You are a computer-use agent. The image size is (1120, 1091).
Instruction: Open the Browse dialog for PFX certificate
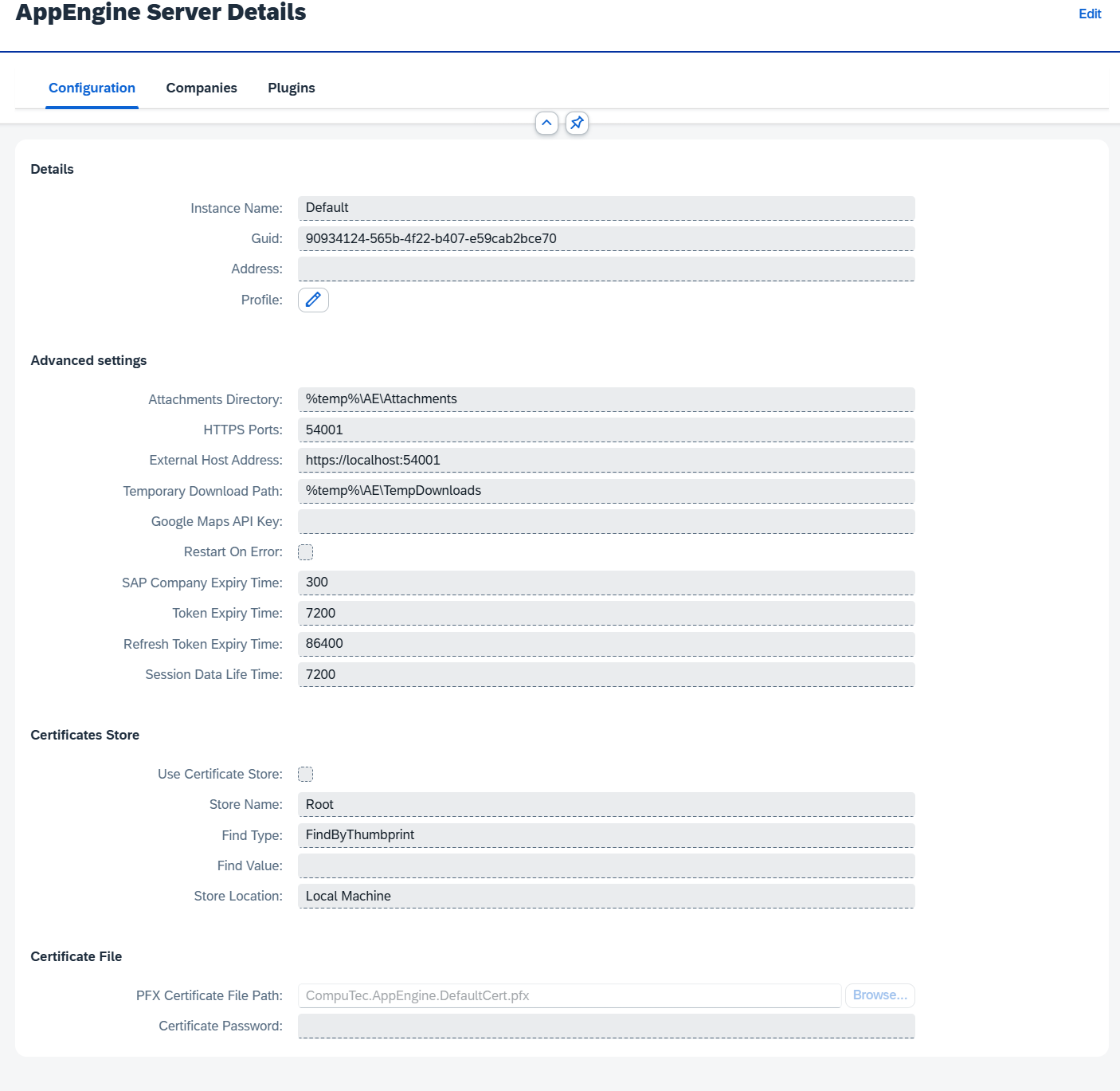(879, 995)
